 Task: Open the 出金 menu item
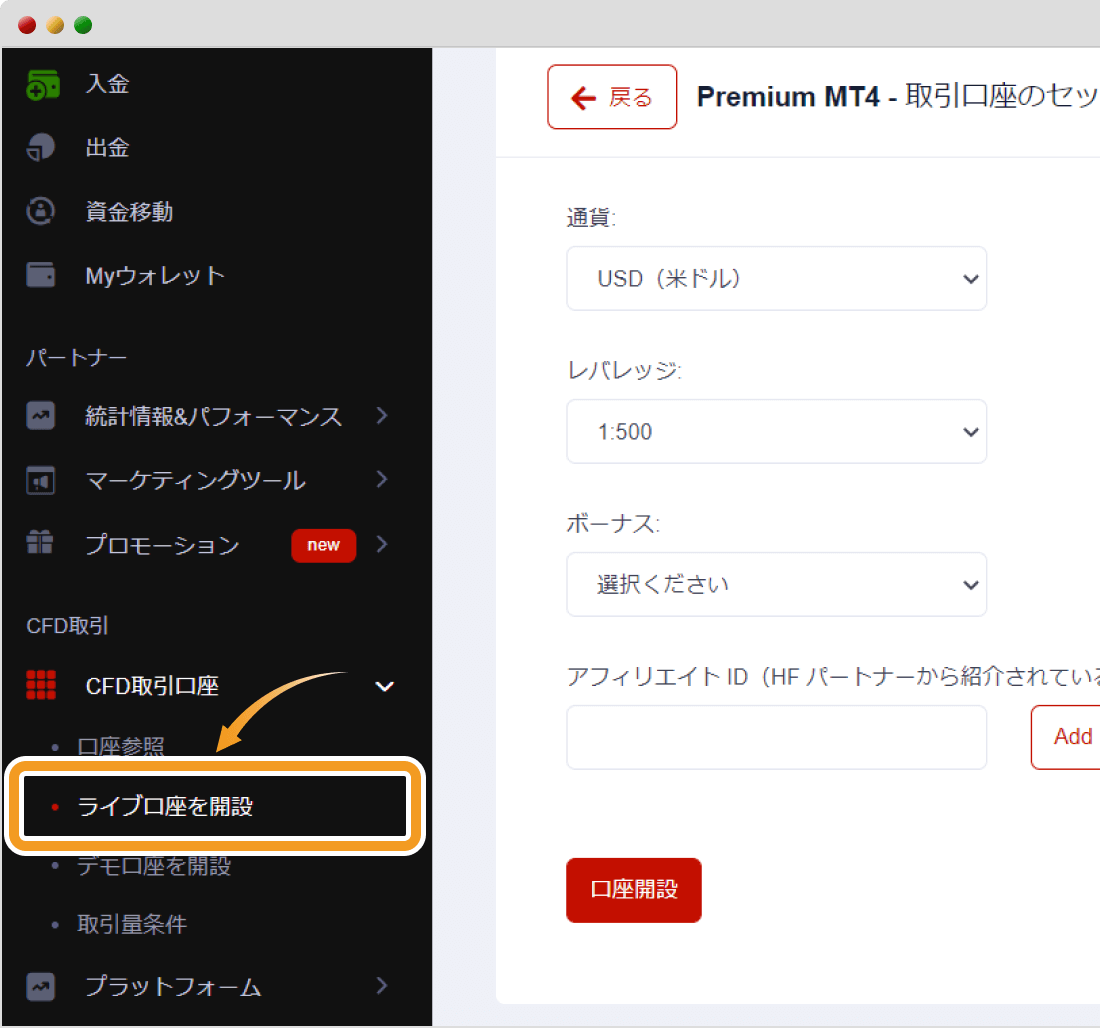107,148
